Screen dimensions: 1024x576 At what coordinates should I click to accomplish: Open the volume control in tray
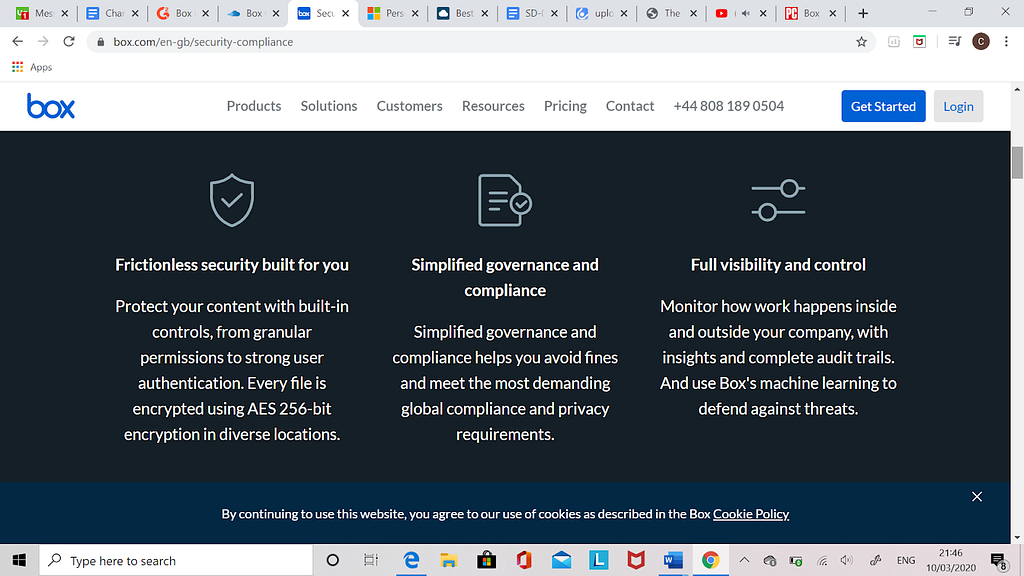[x=847, y=560]
